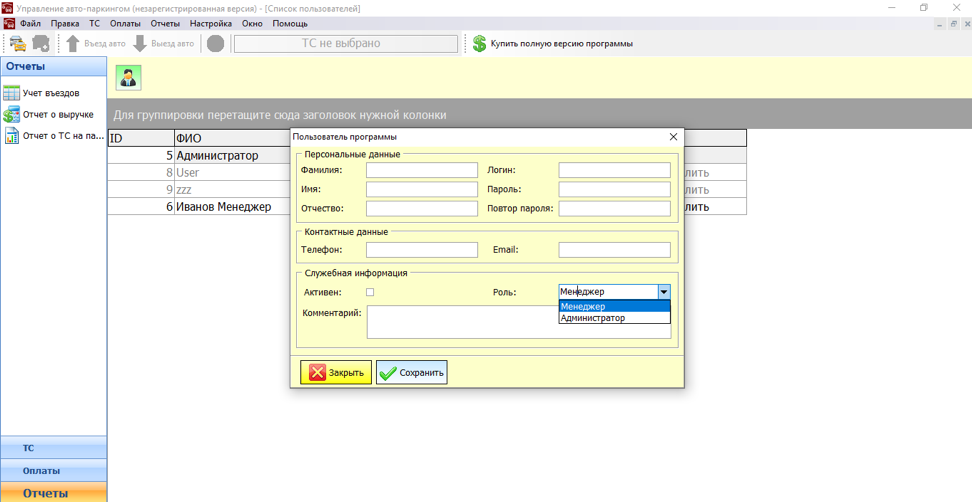The width and height of the screenshot is (972, 502).
Task: Click the Отчество input field
Action: (x=422, y=209)
